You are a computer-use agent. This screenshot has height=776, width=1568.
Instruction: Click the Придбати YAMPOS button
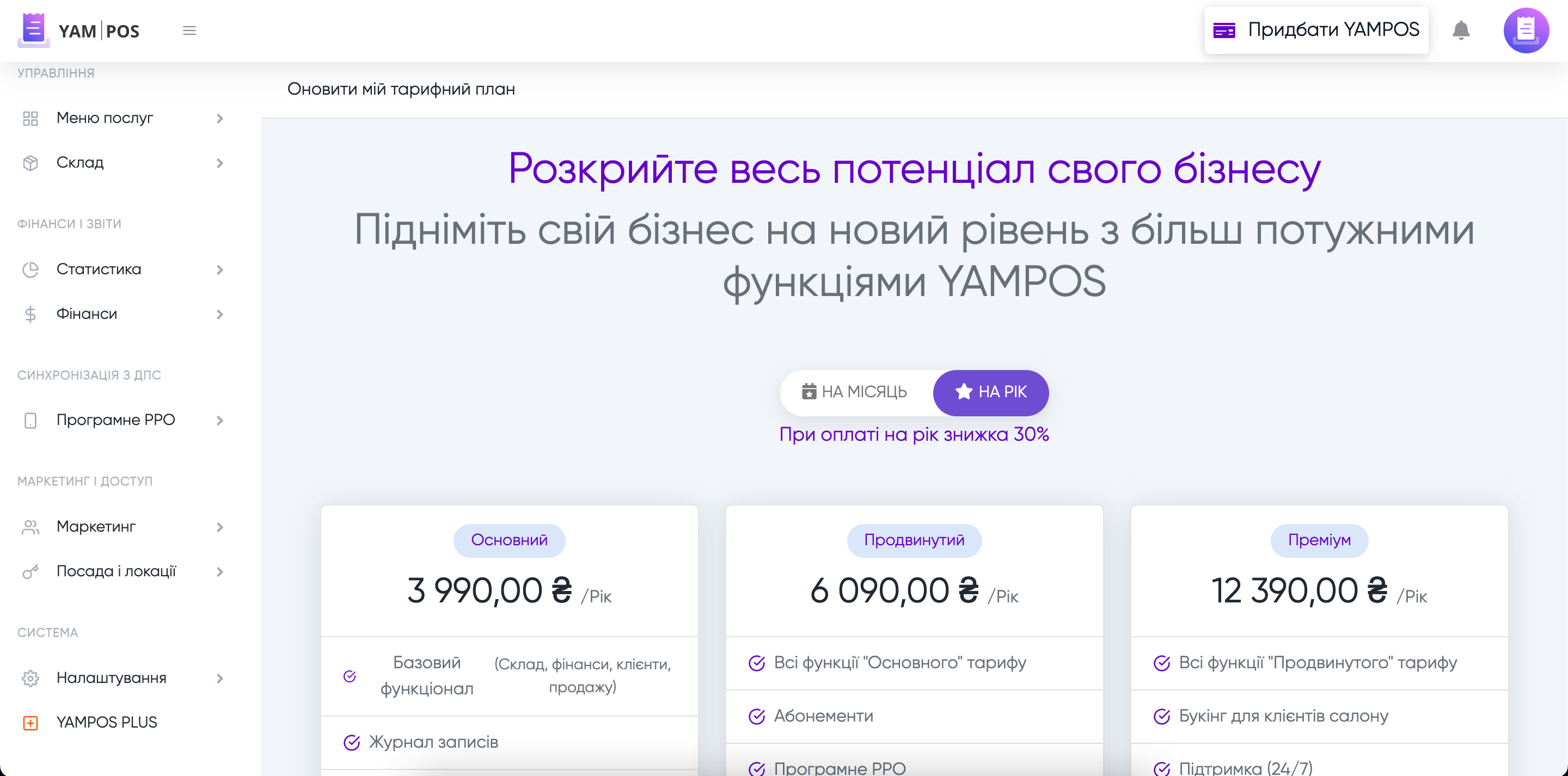click(x=1316, y=30)
